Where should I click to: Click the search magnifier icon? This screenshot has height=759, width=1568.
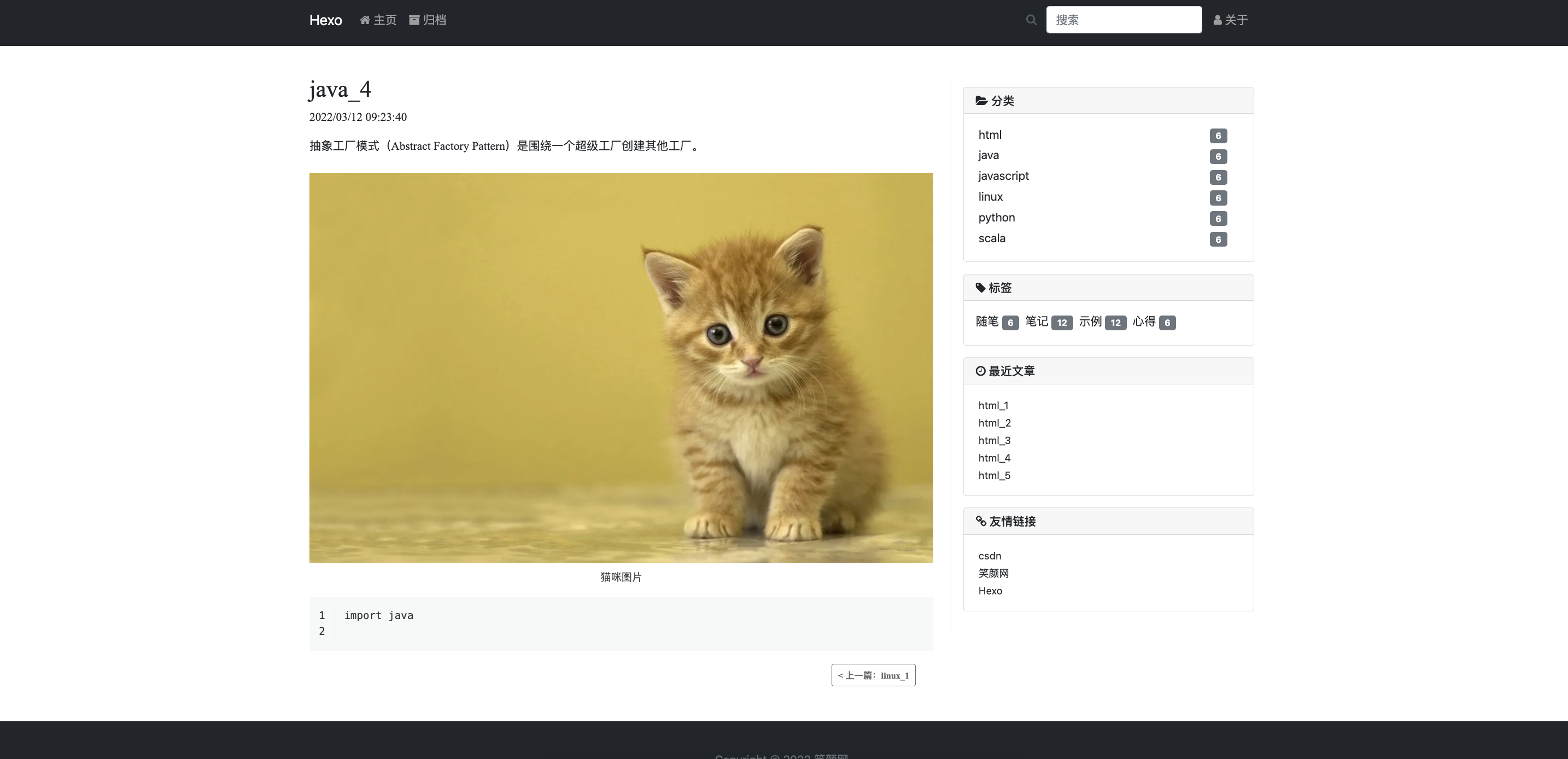[1031, 20]
